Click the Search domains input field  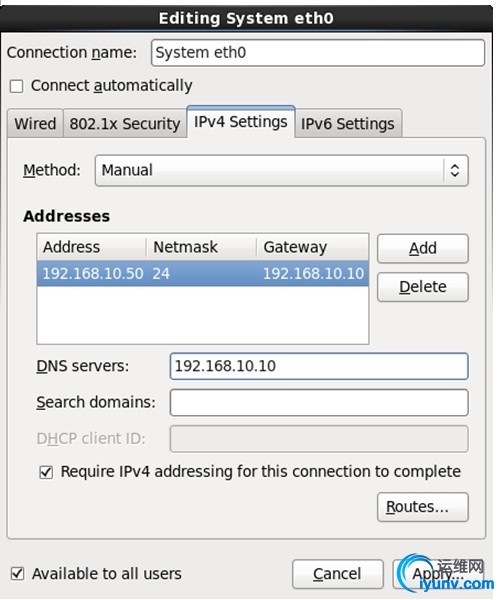[319, 403]
